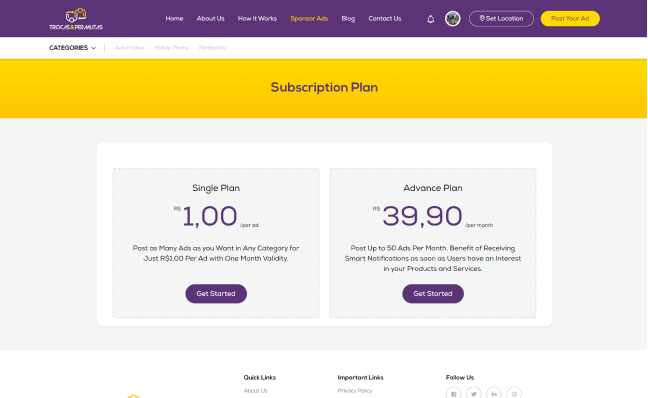Open the LinkedIn social icon
The width and height of the screenshot is (648, 398).
(x=494, y=393)
